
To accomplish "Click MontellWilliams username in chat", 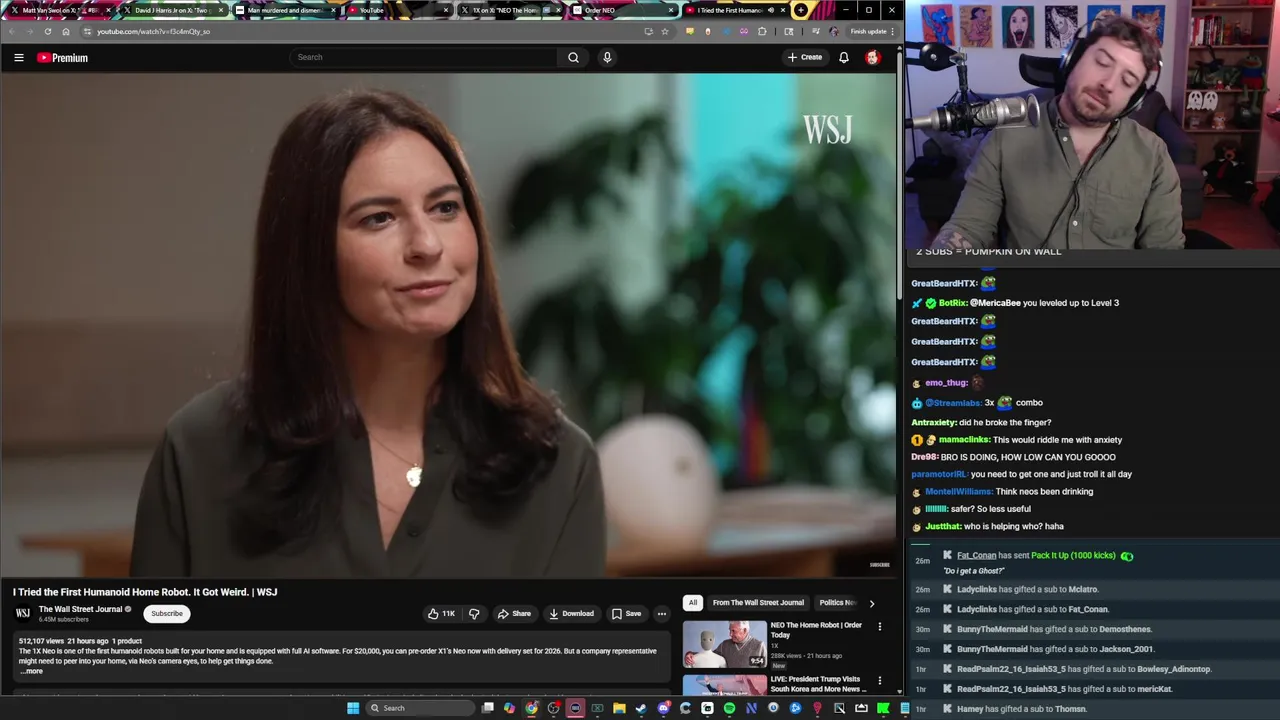I will (958, 492).
